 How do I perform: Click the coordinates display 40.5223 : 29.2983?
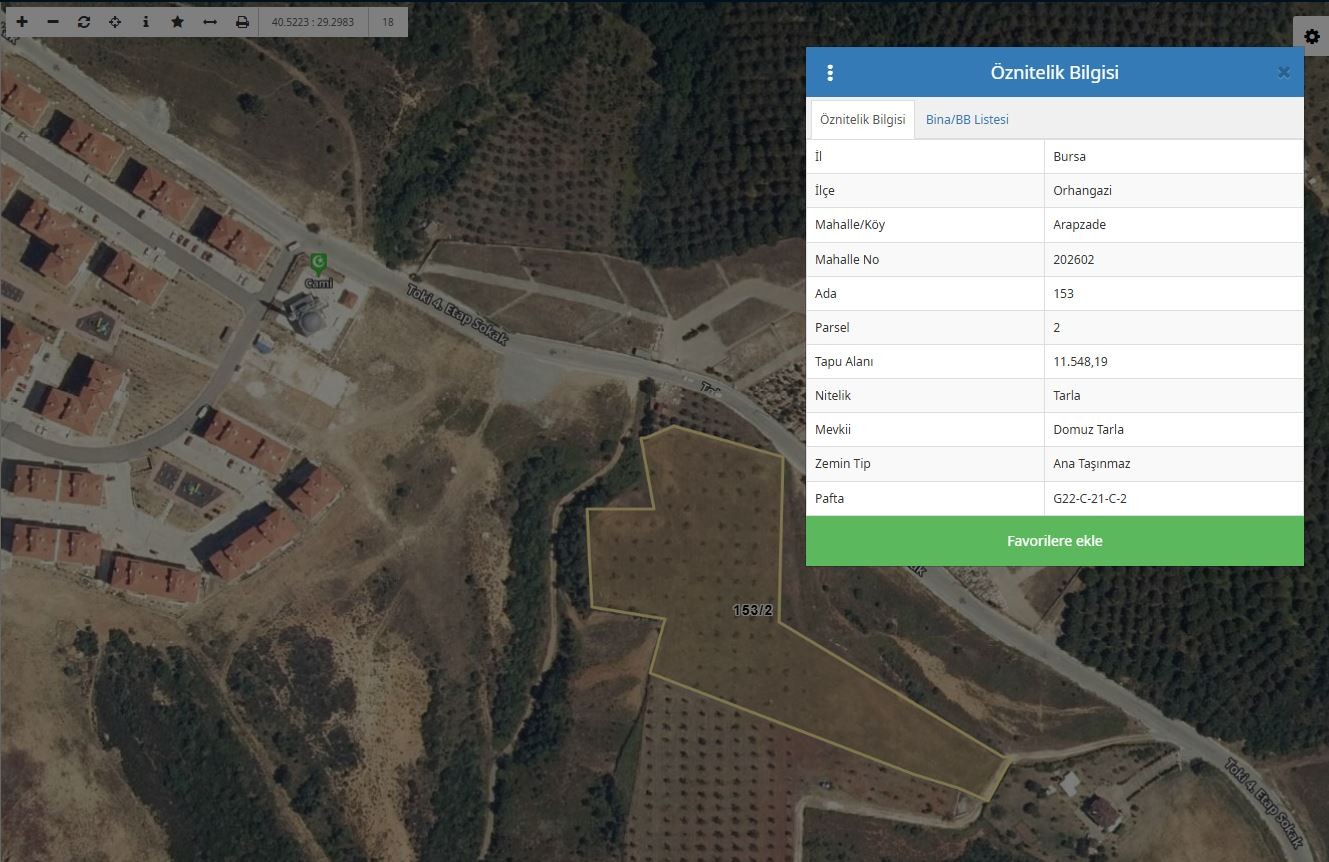[313, 21]
